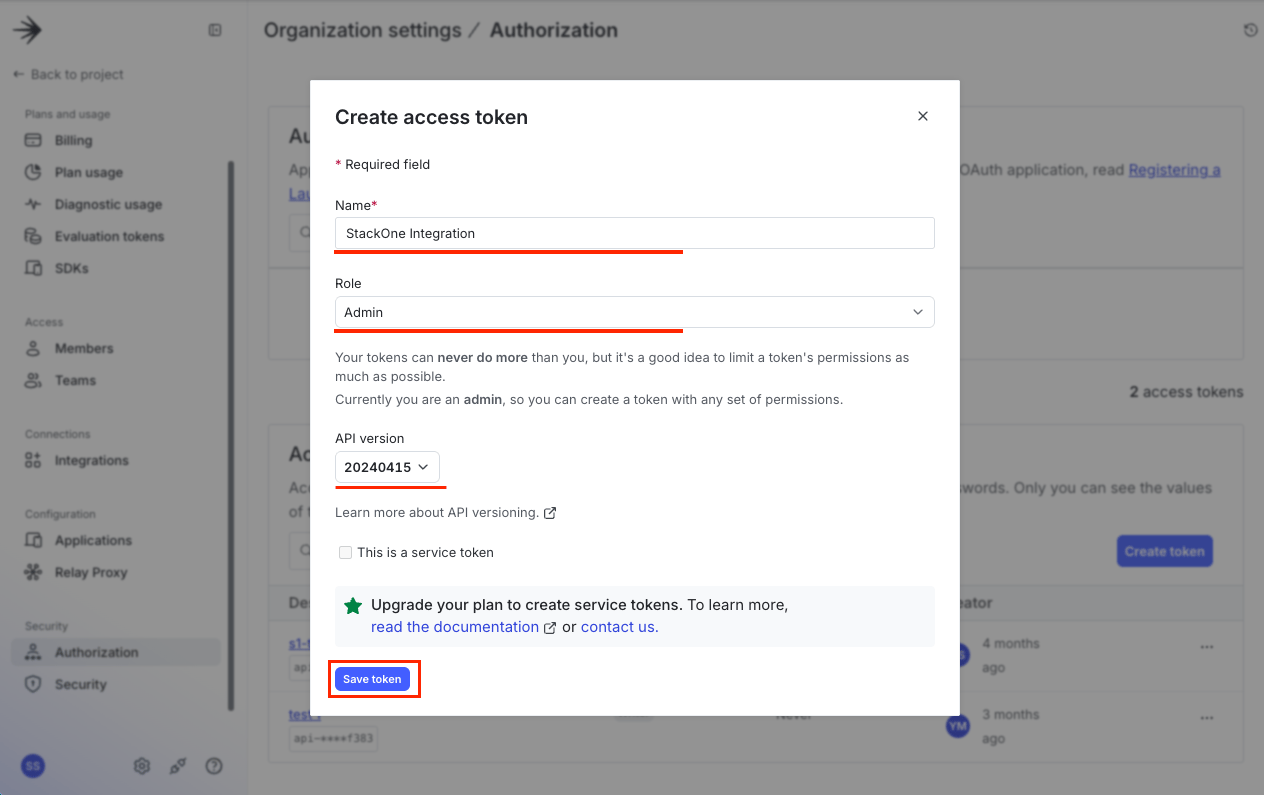Open Integrations page
Viewport: 1264px width, 795px height.
(x=91, y=460)
